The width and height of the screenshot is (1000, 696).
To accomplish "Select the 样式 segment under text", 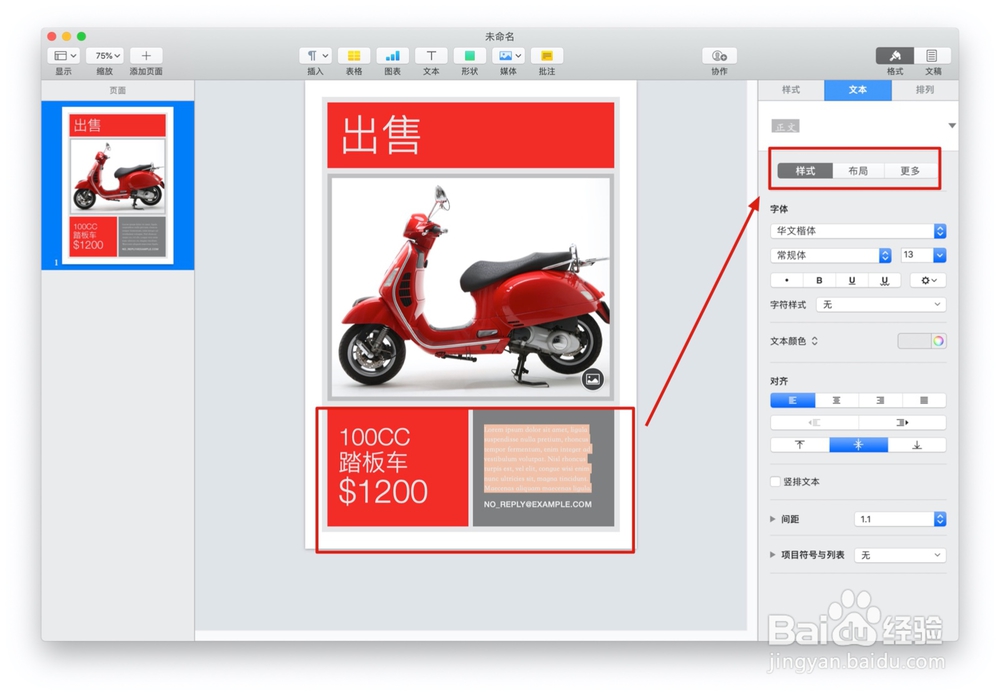I will click(805, 170).
